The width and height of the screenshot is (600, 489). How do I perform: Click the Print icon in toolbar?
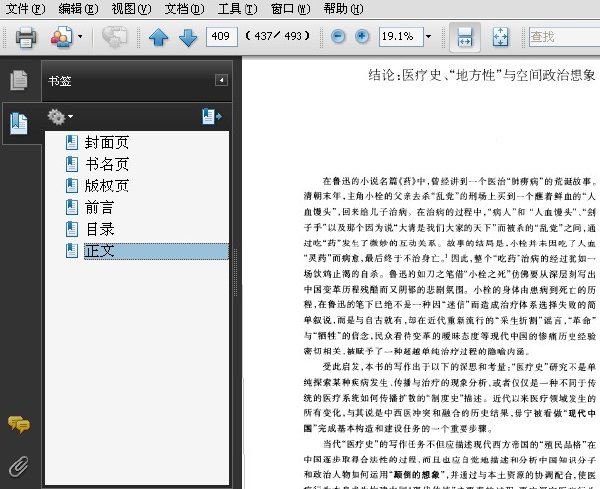26,37
